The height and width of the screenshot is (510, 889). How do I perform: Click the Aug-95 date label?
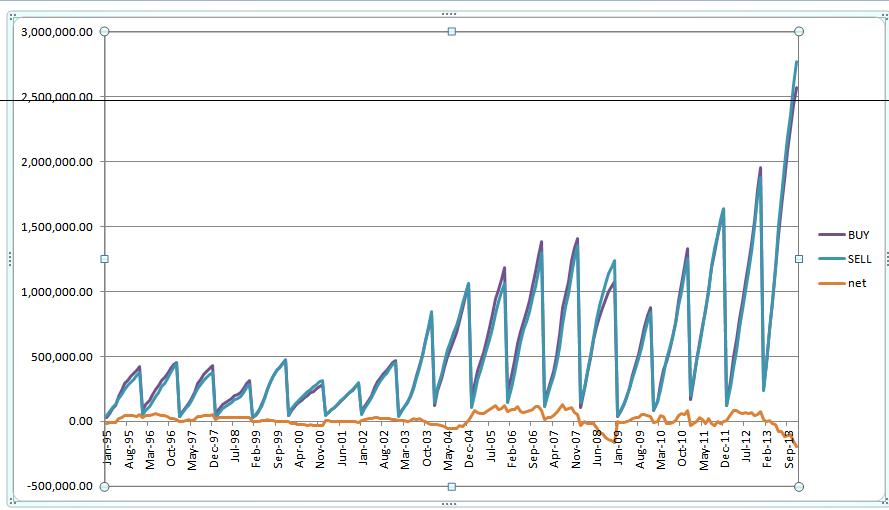pyautogui.click(x=129, y=449)
